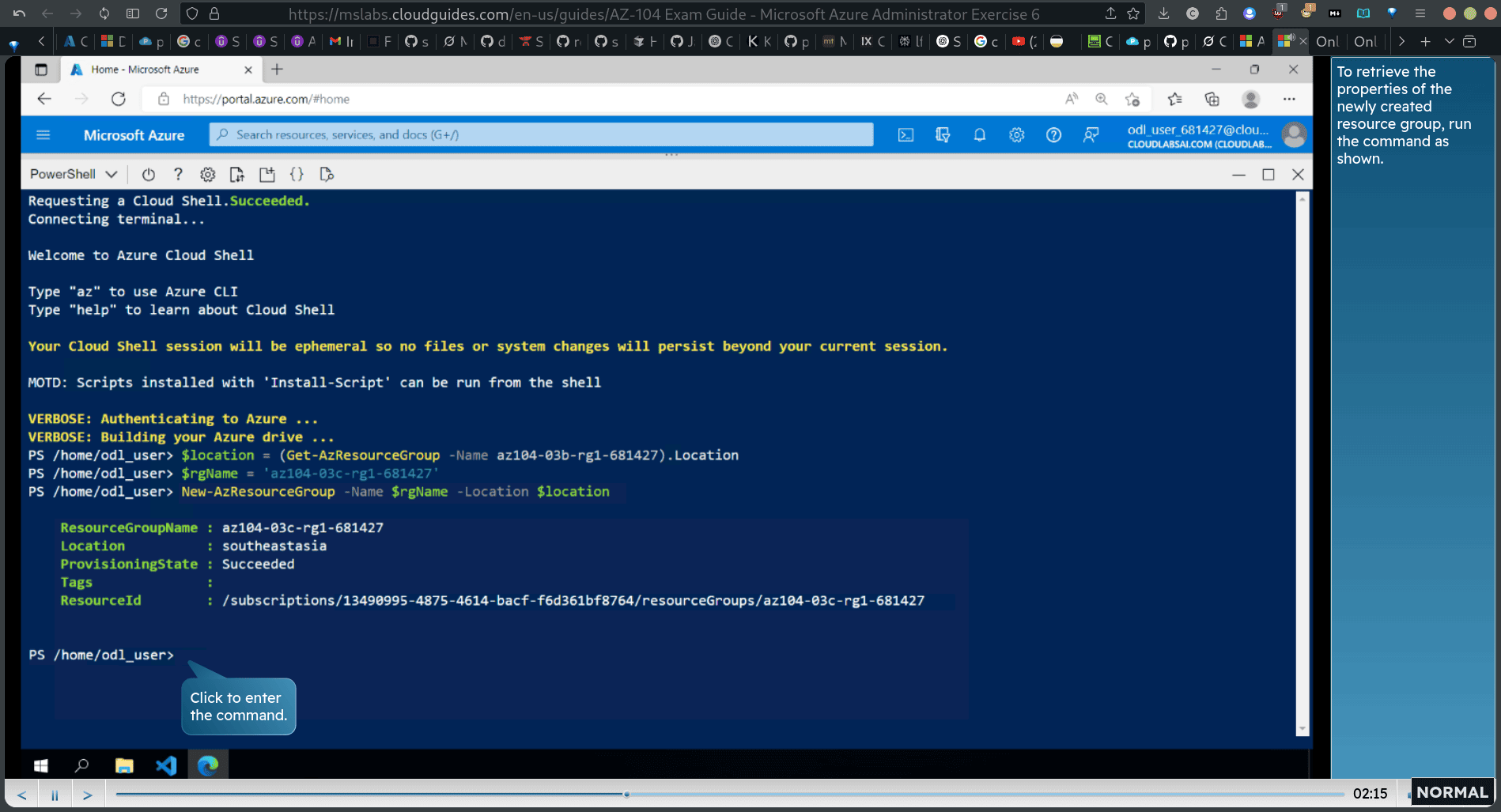Open Directories and subscriptions filter icon
This screenshot has height=812, width=1501.
pyautogui.click(x=943, y=135)
